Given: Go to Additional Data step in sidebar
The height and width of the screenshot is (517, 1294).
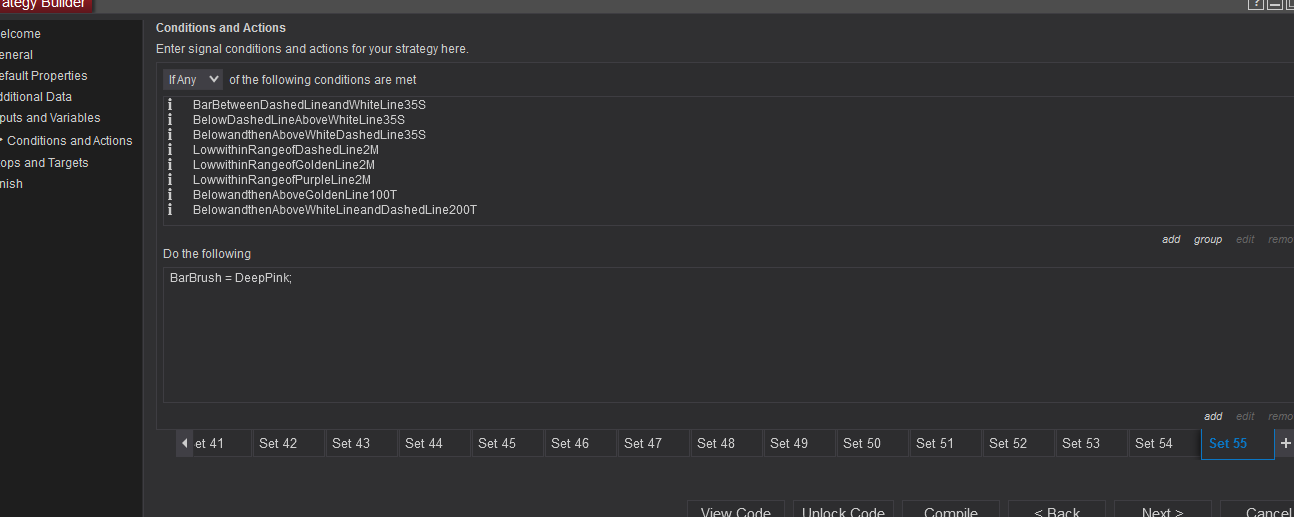Looking at the screenshot, I should click(x=36, y=97).
